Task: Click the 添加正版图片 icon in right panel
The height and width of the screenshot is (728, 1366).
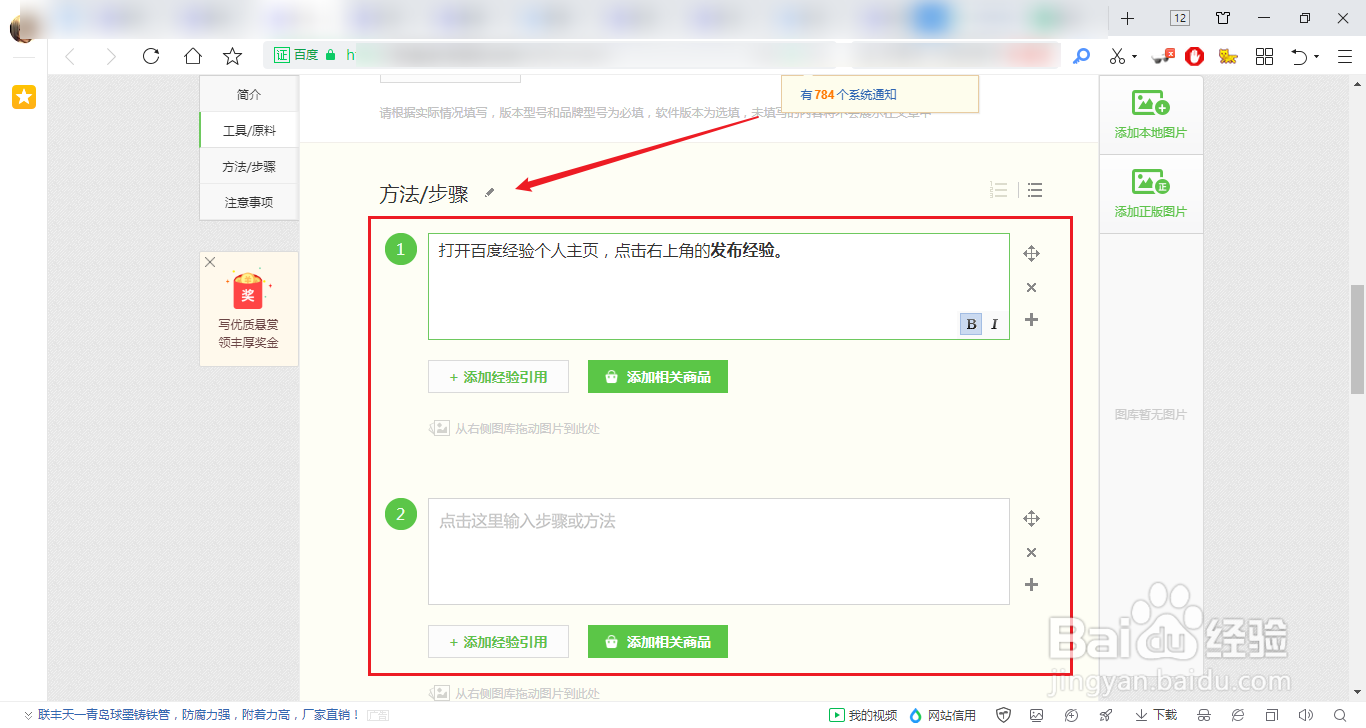Action: coord(1150,185)
